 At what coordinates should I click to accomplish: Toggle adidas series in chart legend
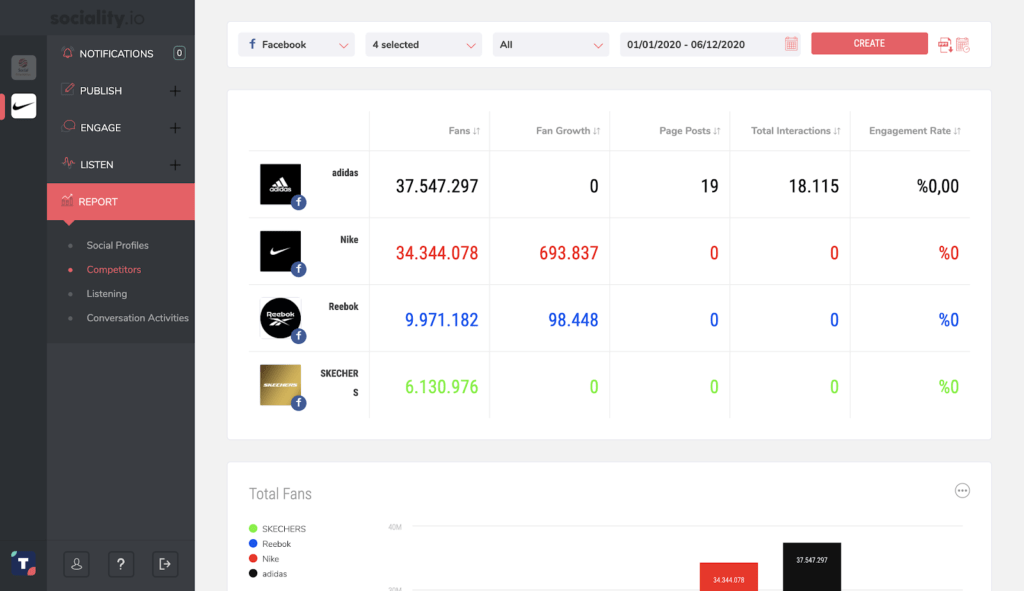pyautogui.click(x=268, y=574)
